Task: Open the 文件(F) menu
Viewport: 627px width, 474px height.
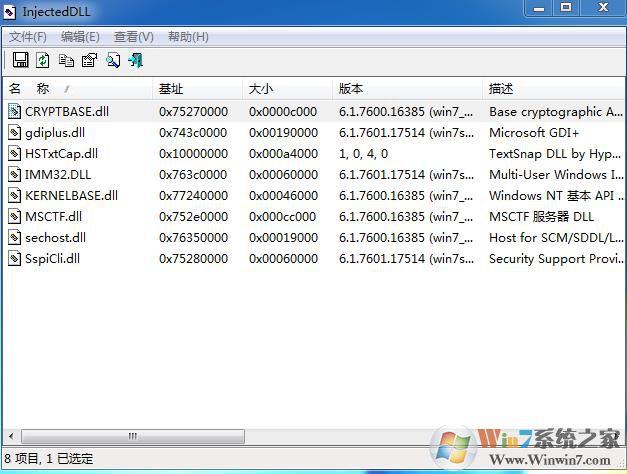Action: [28, 37]
